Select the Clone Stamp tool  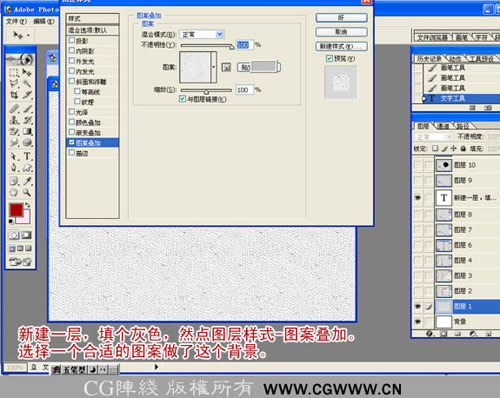(14, 120)
